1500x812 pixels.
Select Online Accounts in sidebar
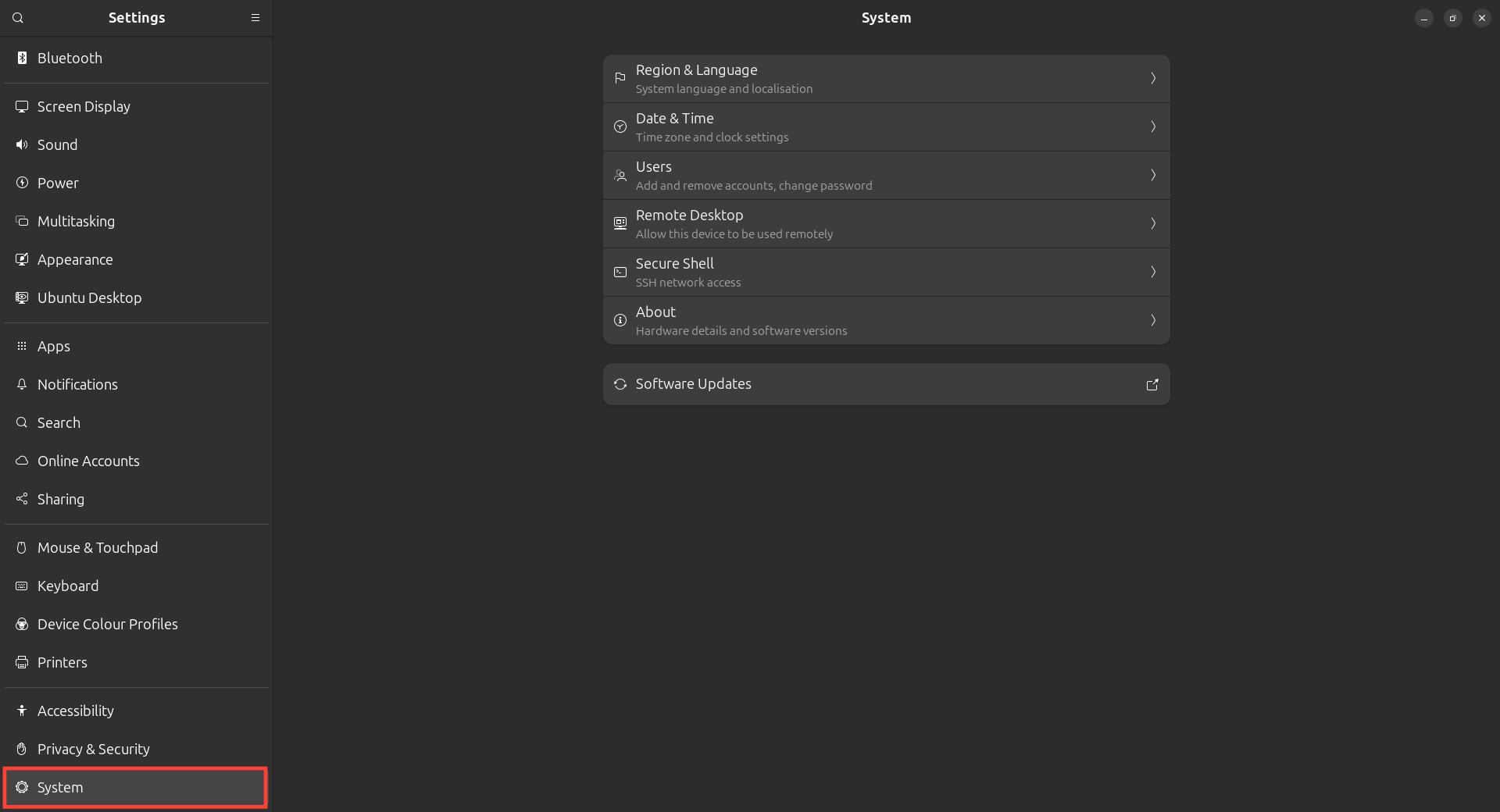tap(88, 461)
